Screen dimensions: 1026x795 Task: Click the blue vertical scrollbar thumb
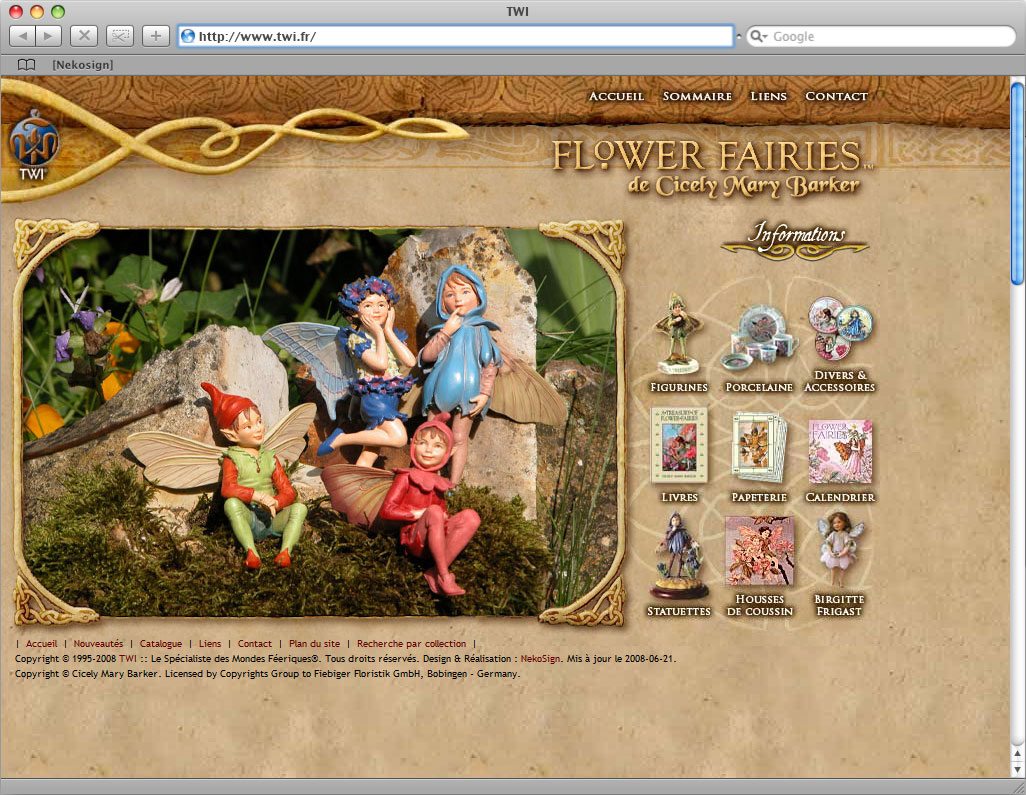1017,183
